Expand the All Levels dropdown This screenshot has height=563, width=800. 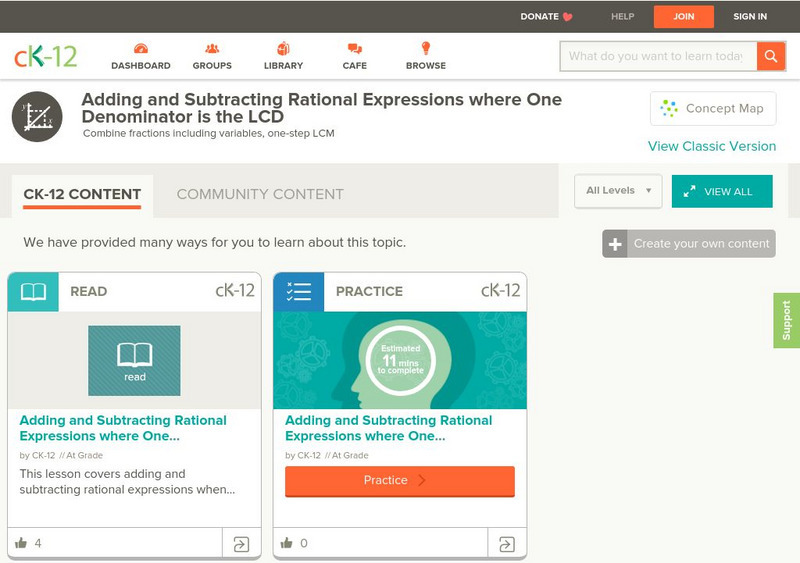click(x=618, y=191)
